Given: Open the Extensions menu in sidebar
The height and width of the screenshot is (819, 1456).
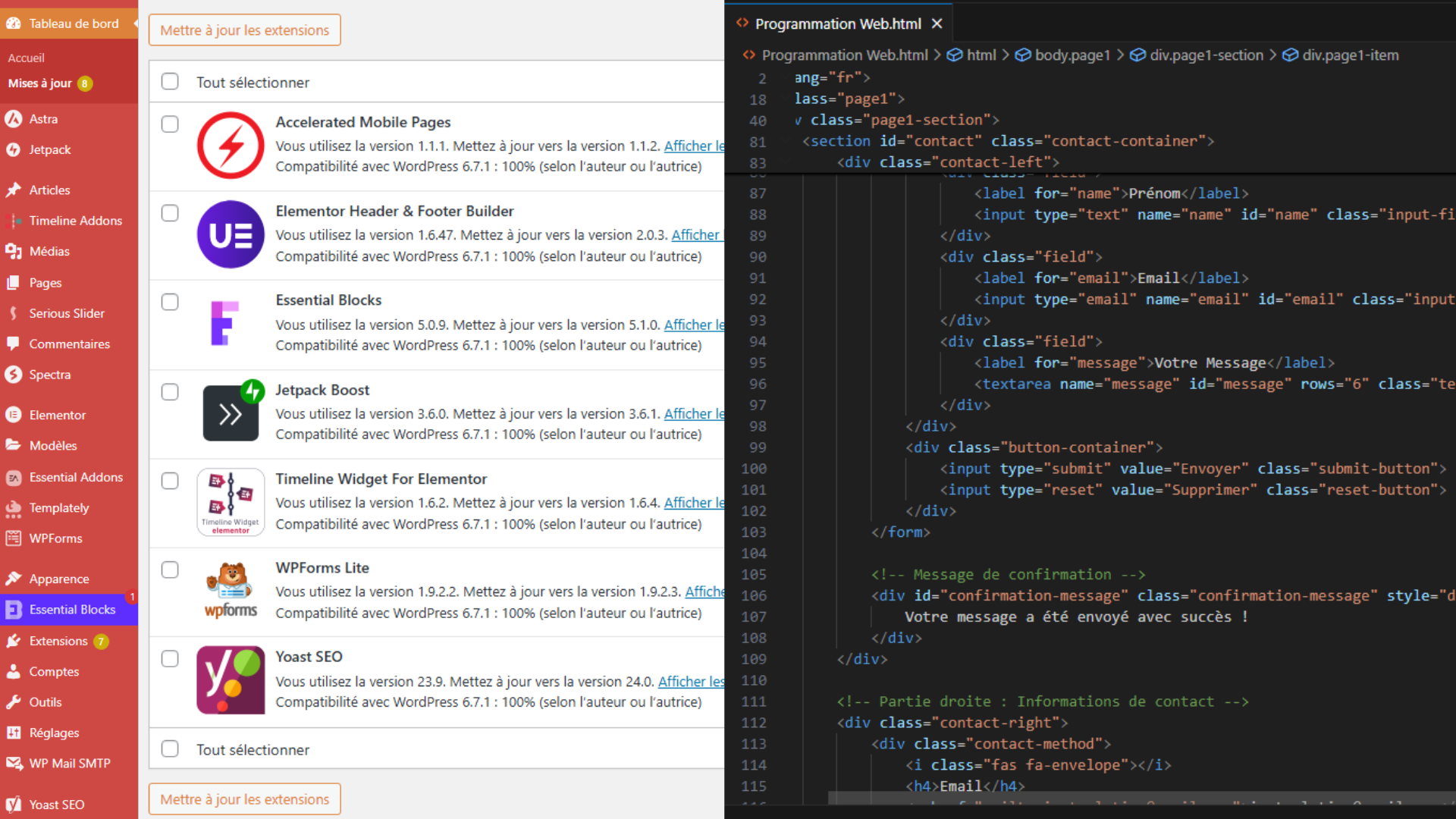Looking at the screenshot, I should point(58,641).
